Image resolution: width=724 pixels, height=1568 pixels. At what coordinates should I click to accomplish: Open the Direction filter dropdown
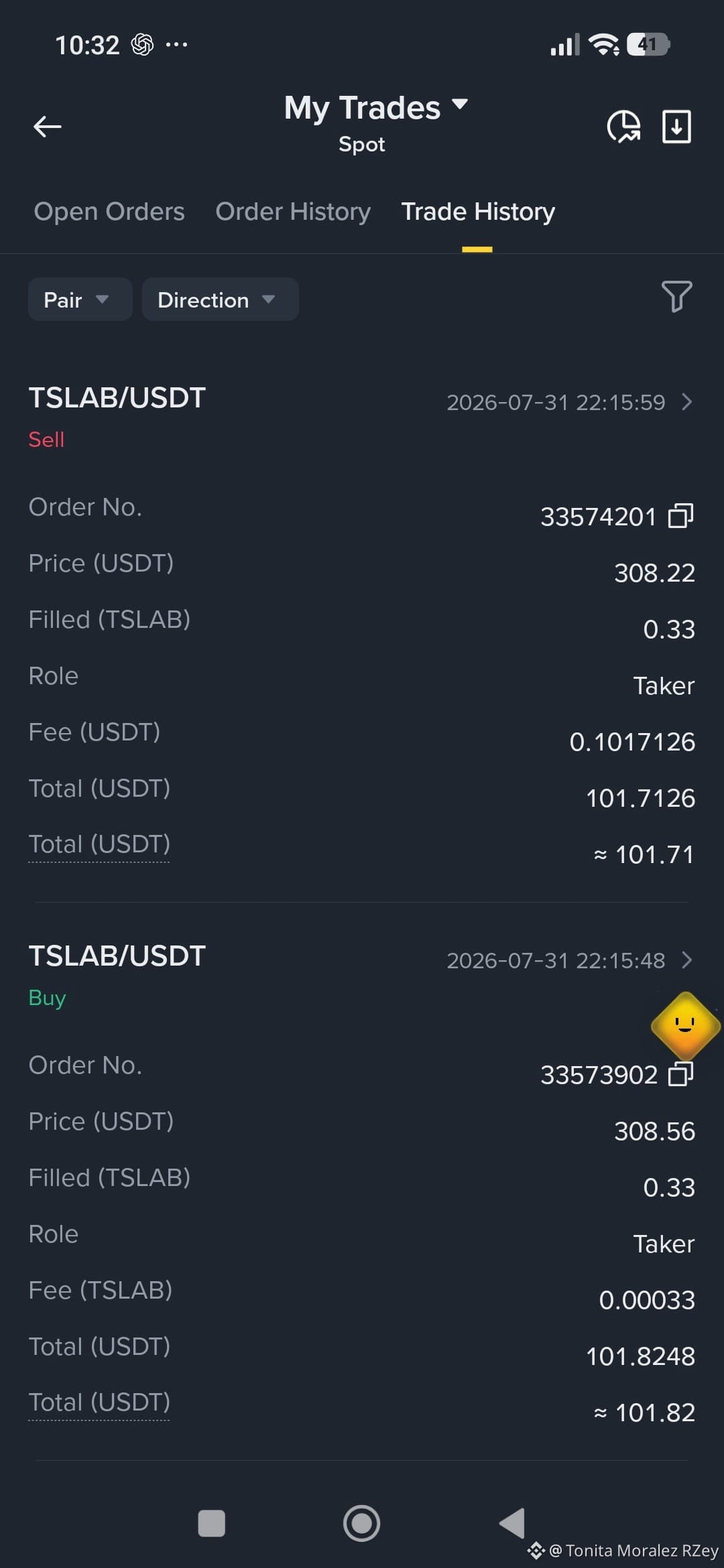tap(220, 300)
